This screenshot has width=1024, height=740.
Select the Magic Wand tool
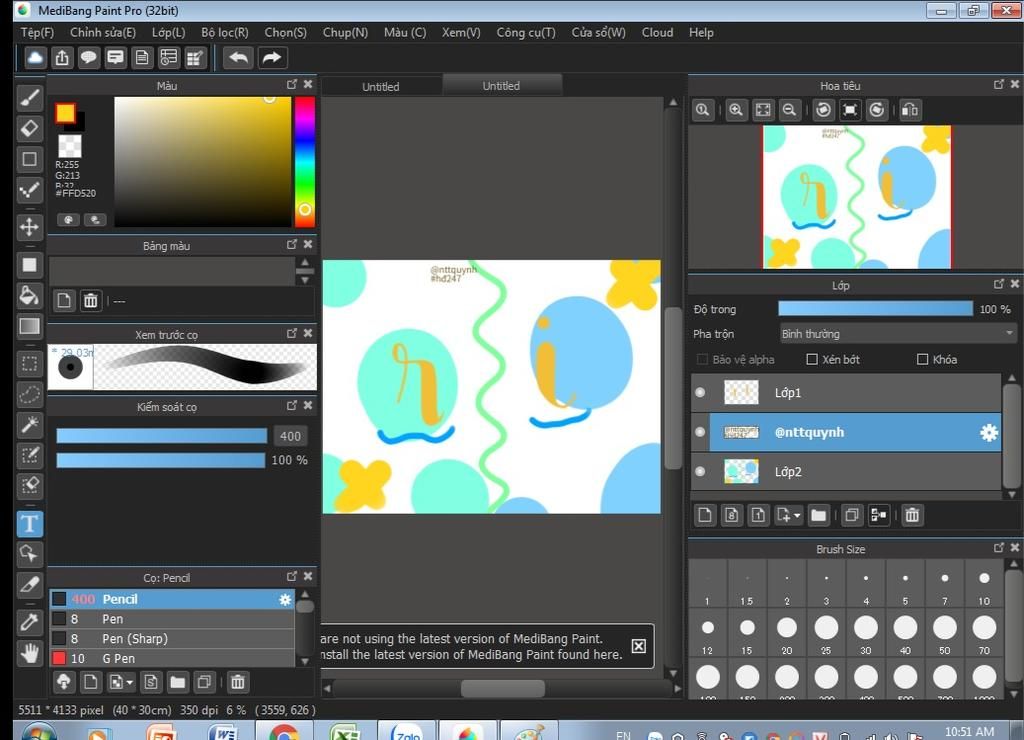coord(29,425)
